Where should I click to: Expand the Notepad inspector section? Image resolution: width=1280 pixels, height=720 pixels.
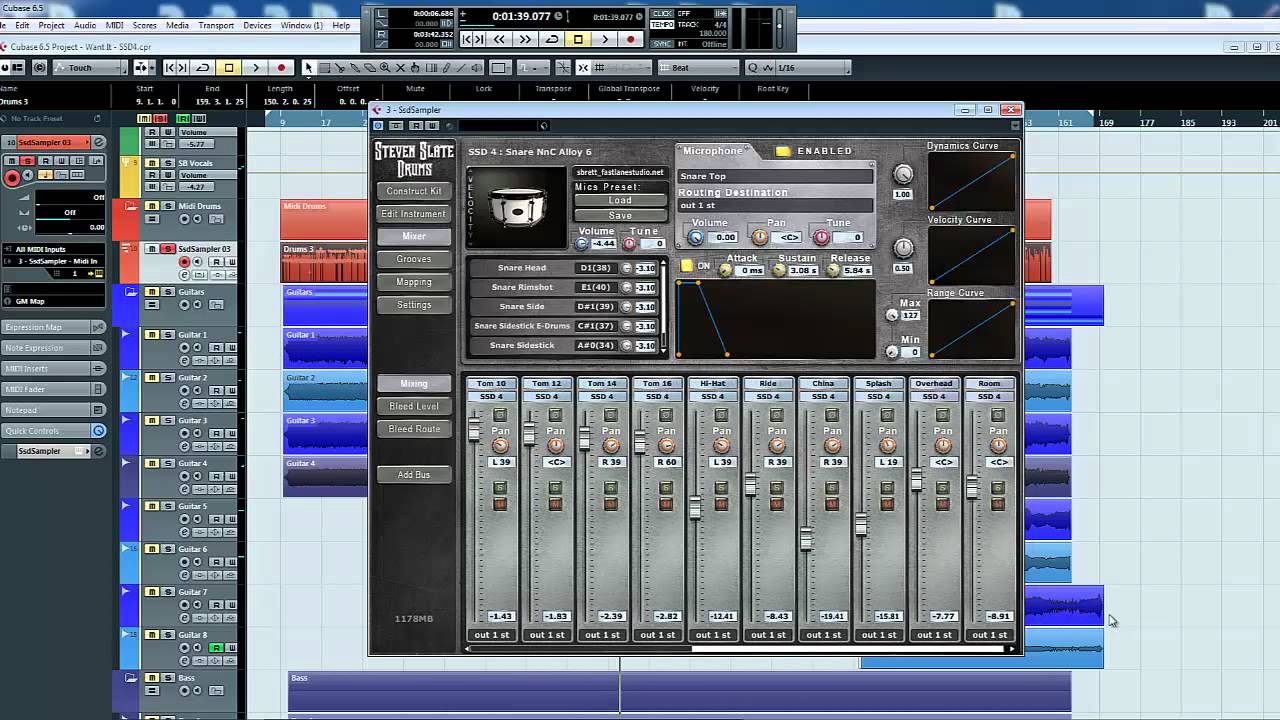coord(54,410)
